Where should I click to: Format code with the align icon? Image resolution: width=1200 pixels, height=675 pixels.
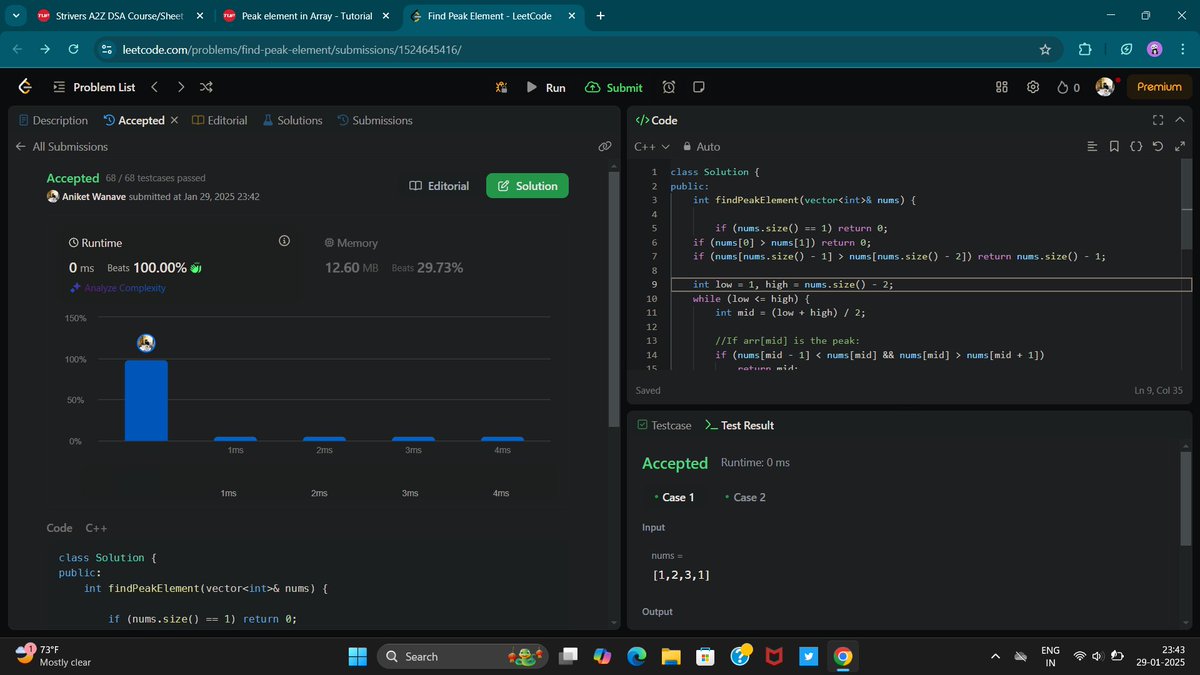click(x=1092, y=146)
